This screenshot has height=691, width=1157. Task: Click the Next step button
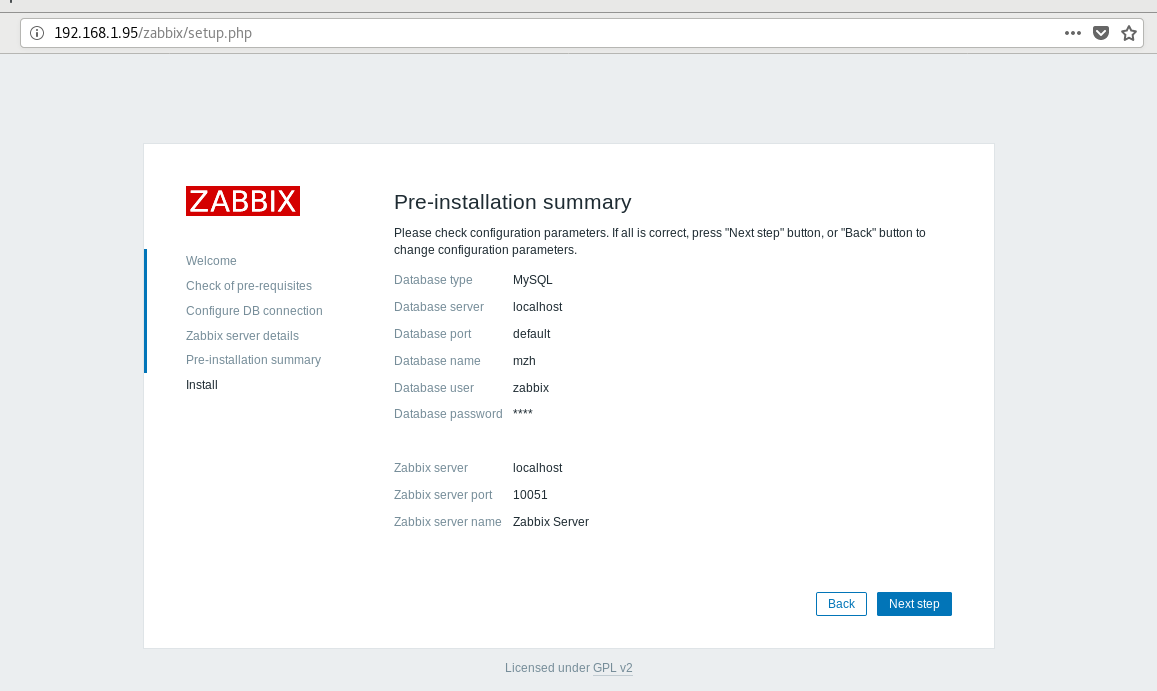914,604
